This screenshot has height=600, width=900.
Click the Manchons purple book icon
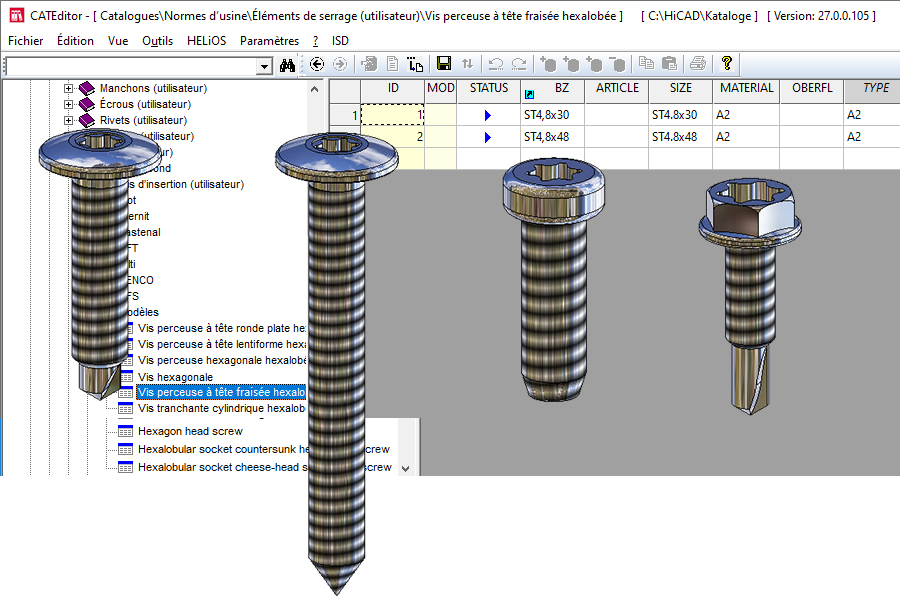[x=87, y=88]
